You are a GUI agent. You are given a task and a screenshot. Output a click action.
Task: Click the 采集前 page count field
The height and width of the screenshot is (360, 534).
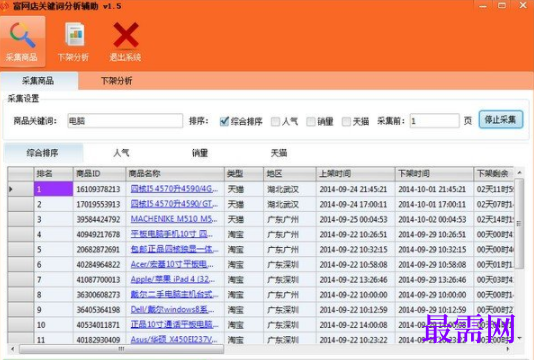(434, 121)
